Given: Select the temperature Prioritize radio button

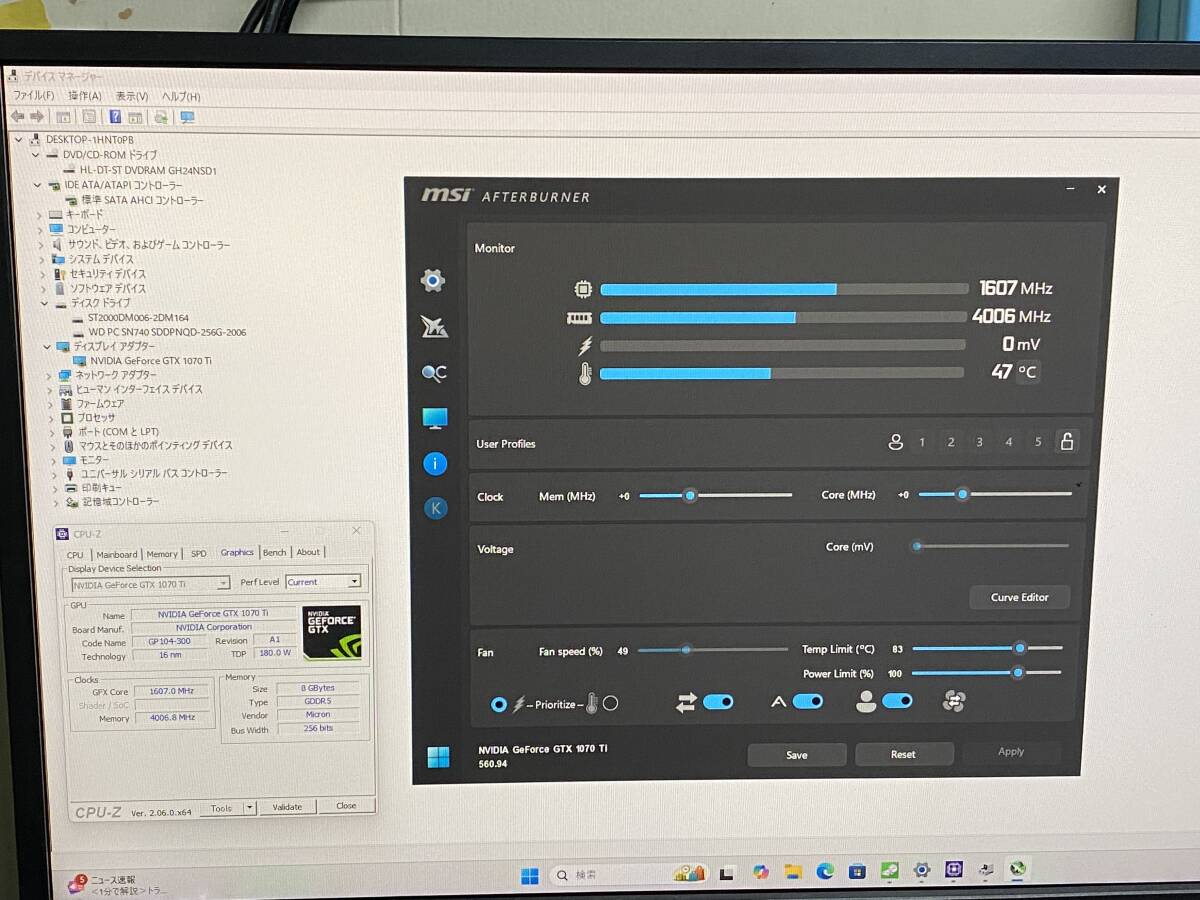Looking at the screenshot, I should [x=610, y=703].
